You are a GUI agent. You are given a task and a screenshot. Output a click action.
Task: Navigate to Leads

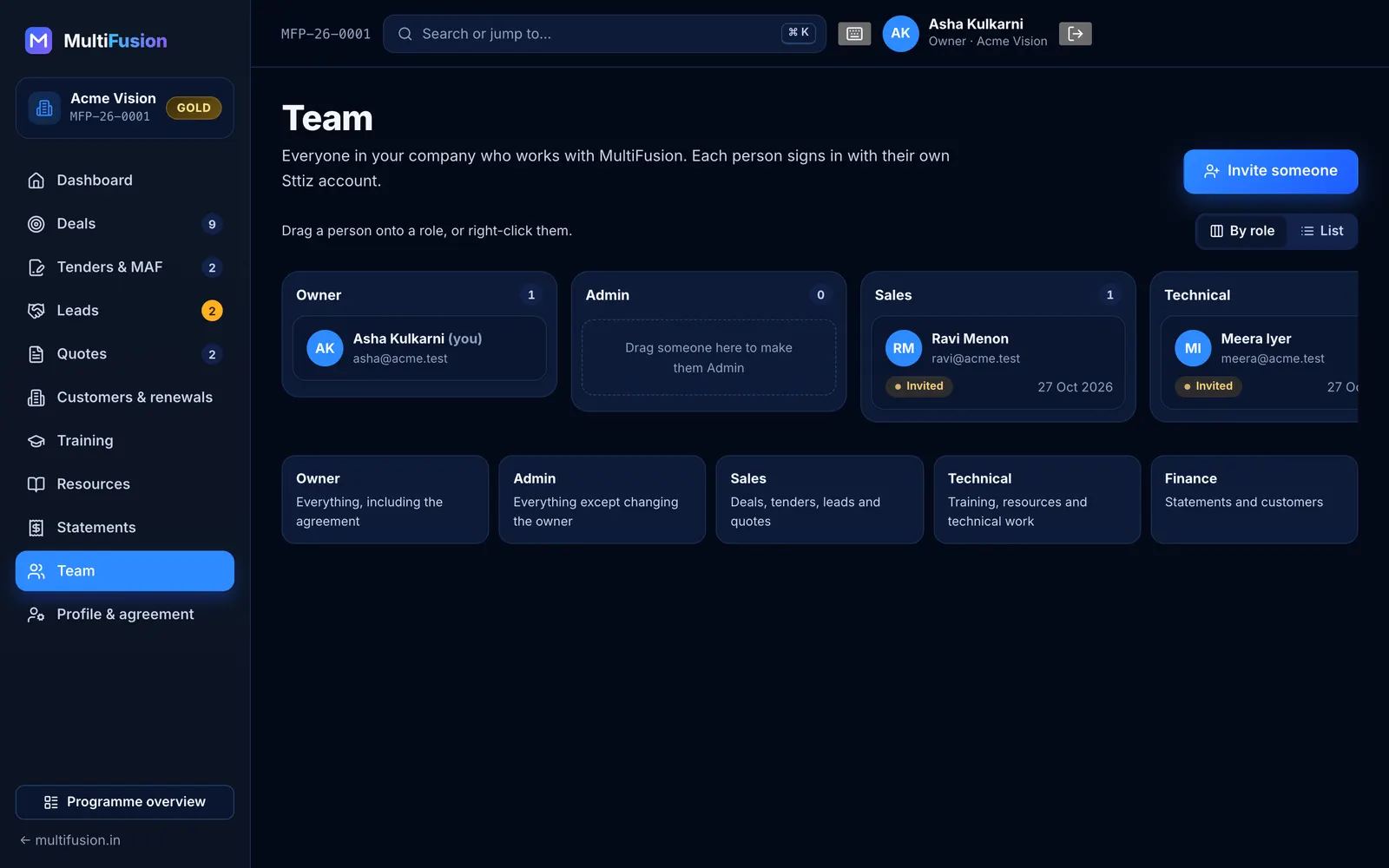(x=125, y=311)
